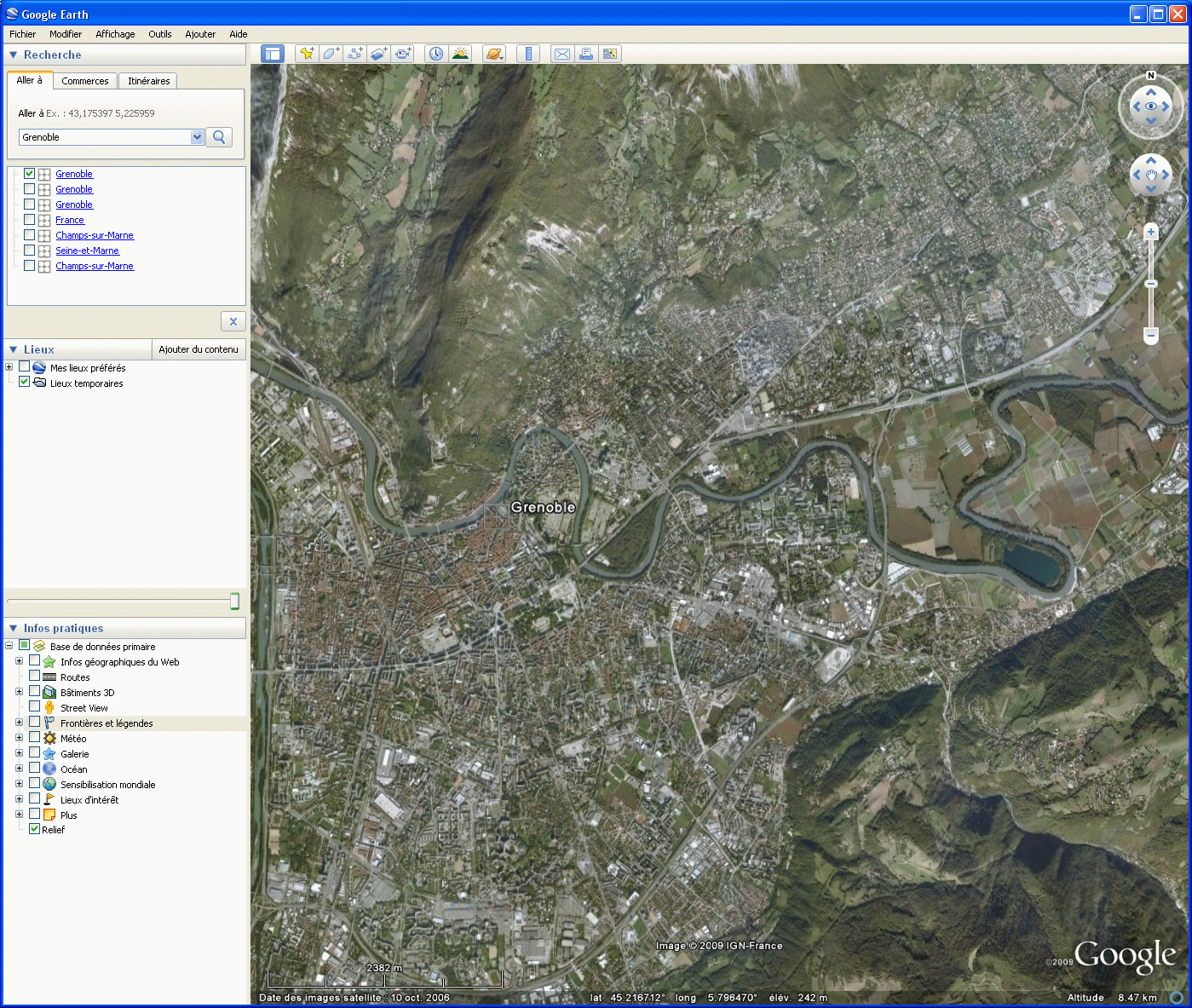Uncheck the first Grenoble search result
Screen dimensions: 1192x1008
click(x=30, y=174)
